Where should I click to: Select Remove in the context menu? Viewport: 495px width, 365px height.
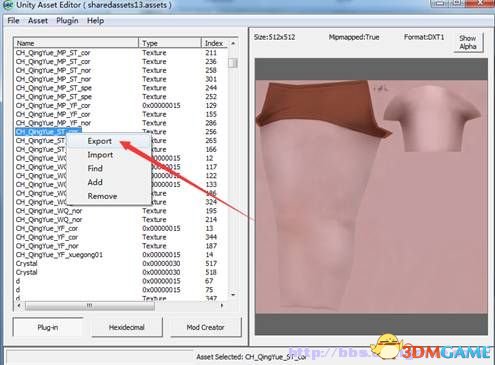102,196
